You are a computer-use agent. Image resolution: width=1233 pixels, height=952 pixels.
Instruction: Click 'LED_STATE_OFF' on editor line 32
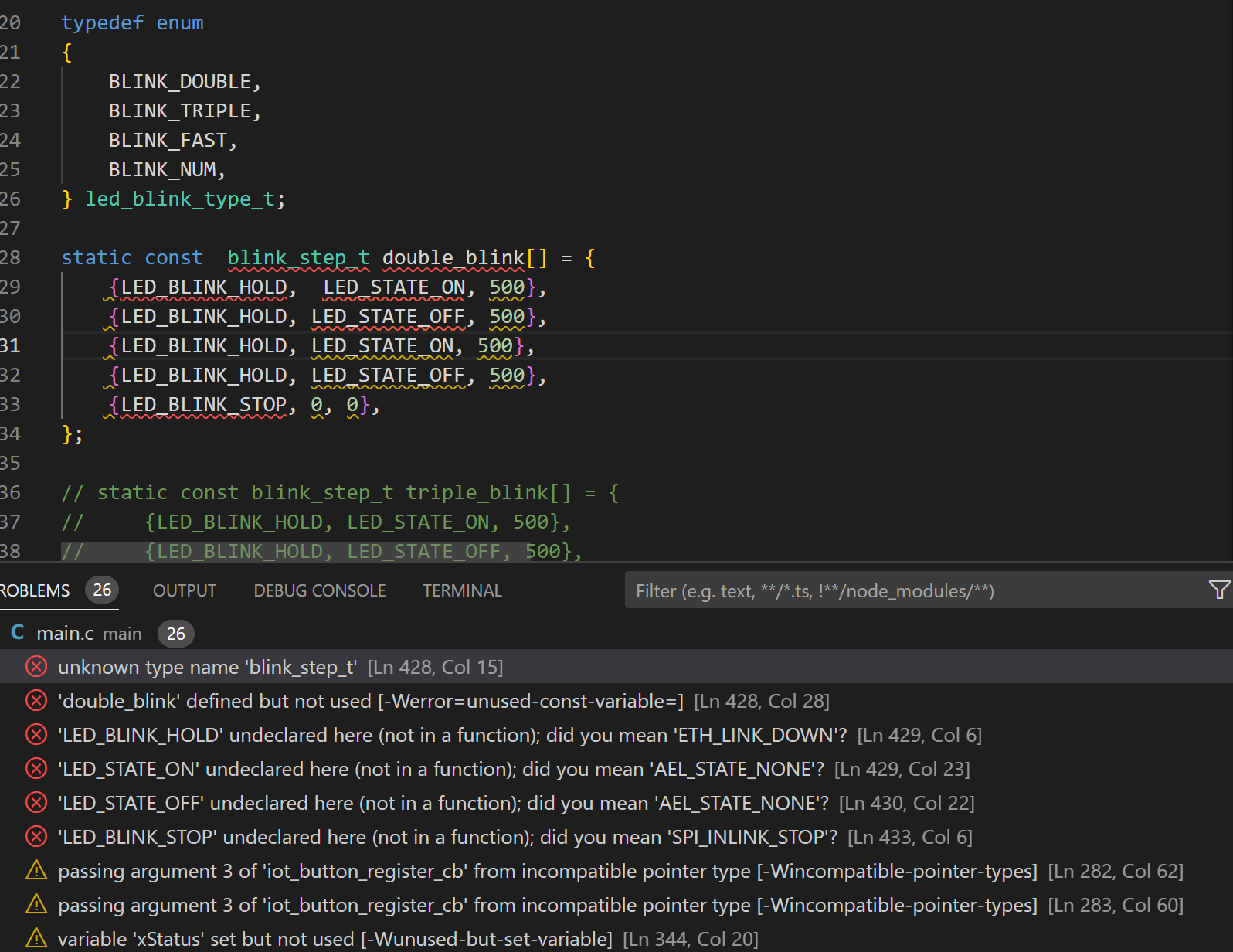pos(388,375)
